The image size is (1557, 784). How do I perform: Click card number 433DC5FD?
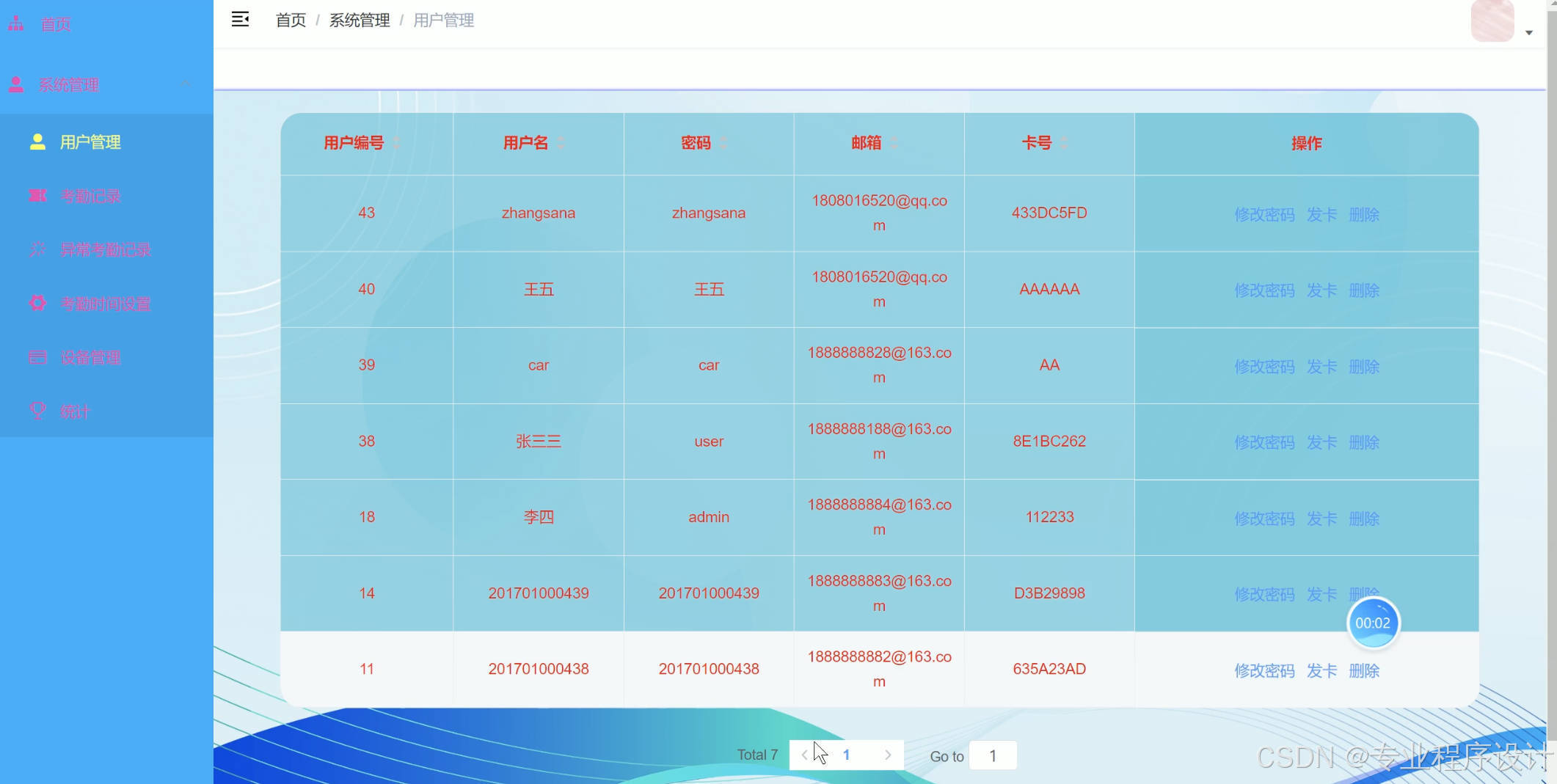pyautogui.click(x=1049, y=213)
